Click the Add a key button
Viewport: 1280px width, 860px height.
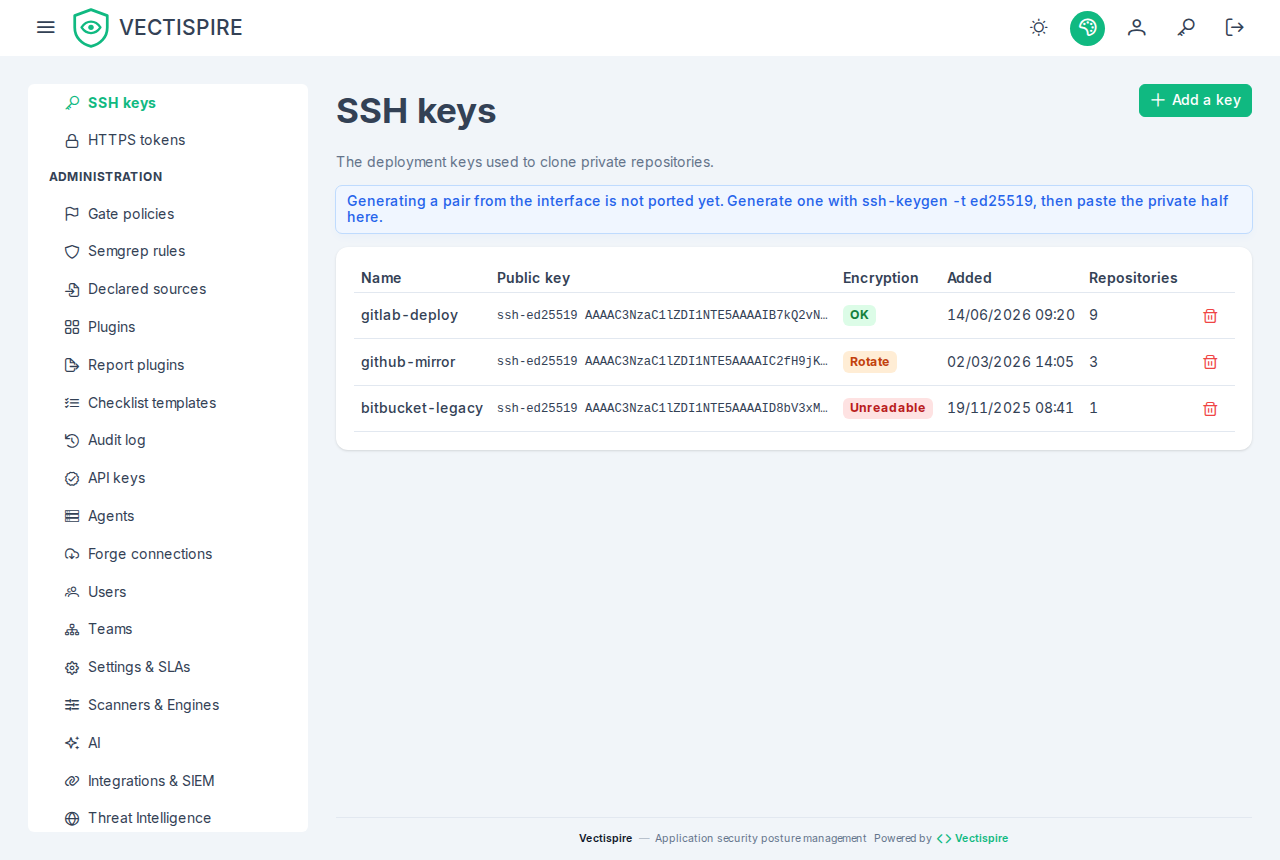point(1195,100)
